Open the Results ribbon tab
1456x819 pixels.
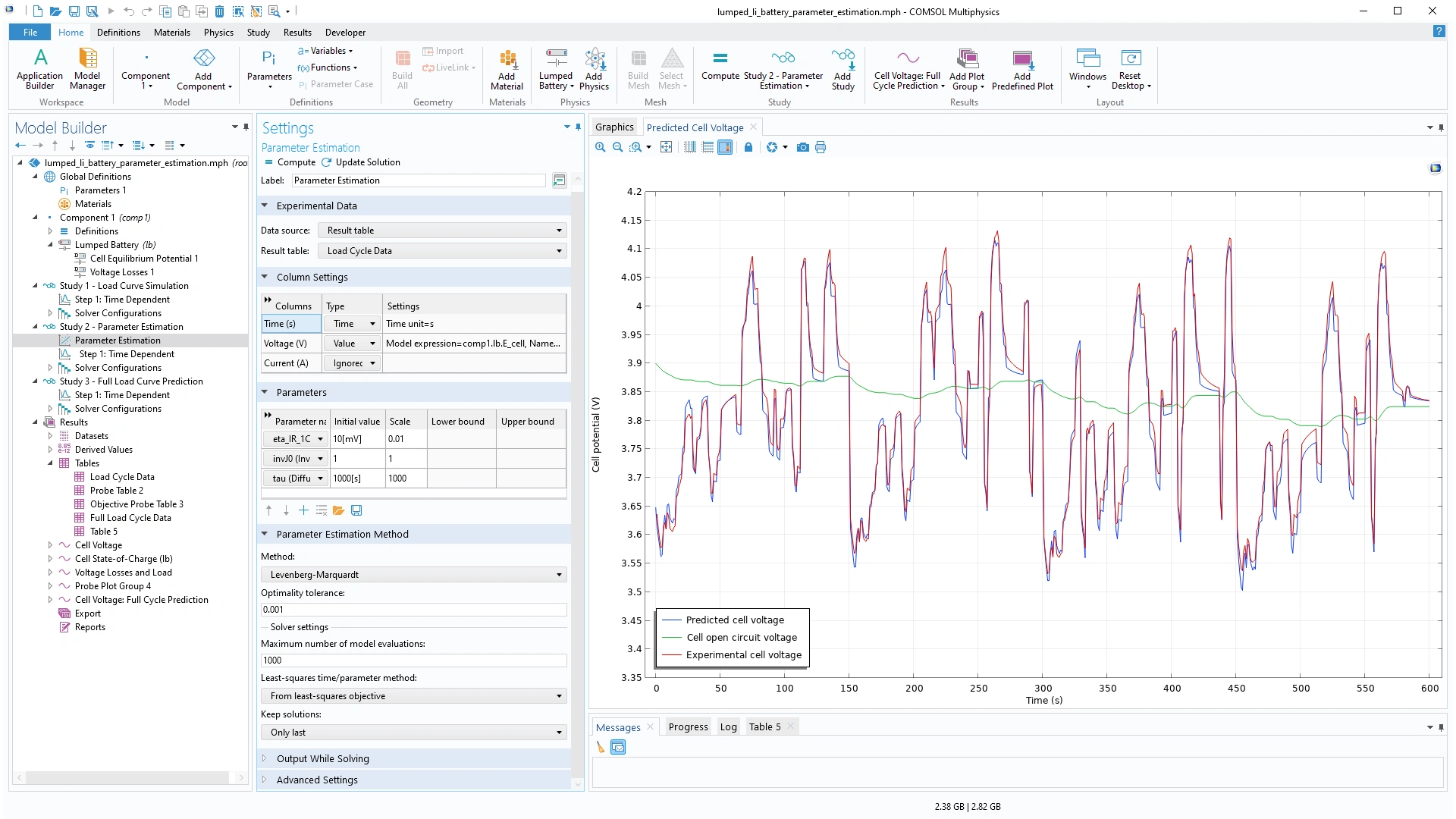coord(297,33)
